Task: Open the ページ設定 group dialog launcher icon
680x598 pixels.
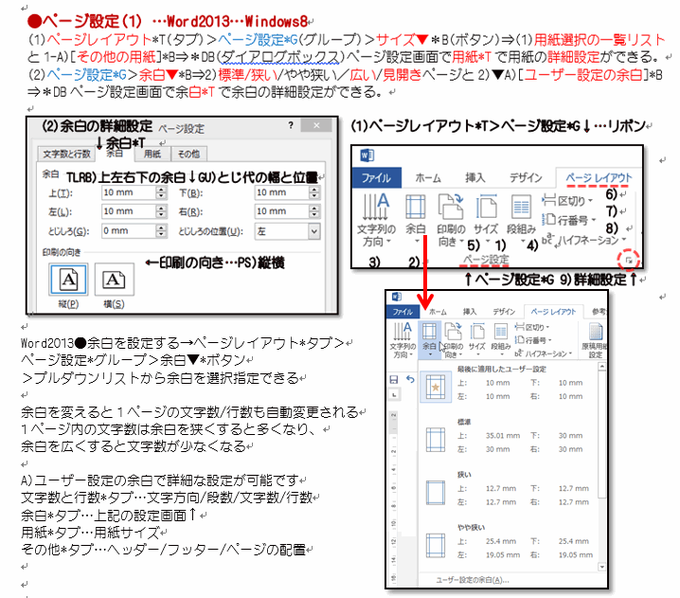Action: click(628, 260)
